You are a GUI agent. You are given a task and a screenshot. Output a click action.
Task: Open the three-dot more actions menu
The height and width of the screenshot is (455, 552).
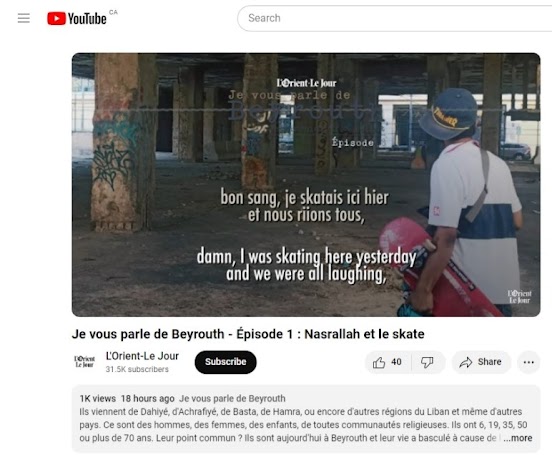point(528,362)
